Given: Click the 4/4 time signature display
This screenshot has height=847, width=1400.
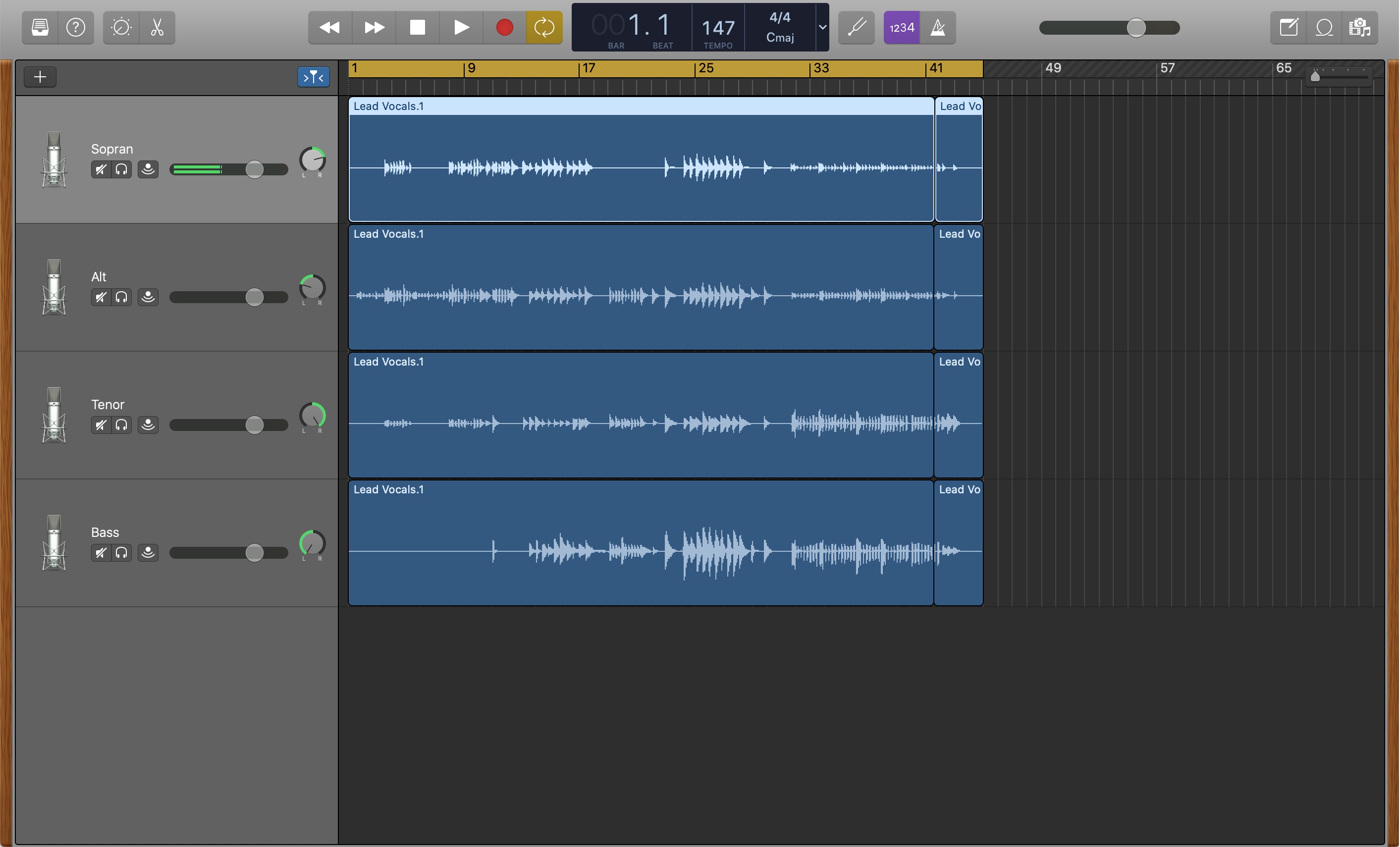Looking at the screenshot, I should coord(780,18).
